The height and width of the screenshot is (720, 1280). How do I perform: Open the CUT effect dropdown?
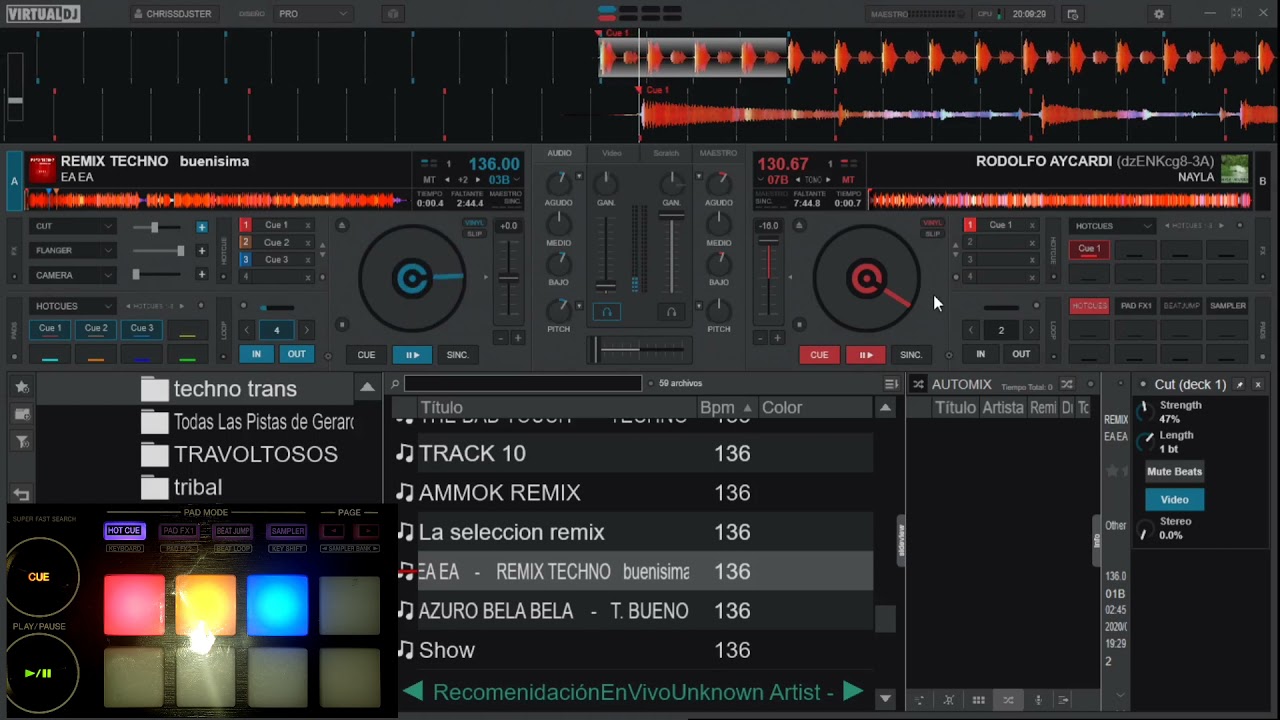click(x=73, y=227)
